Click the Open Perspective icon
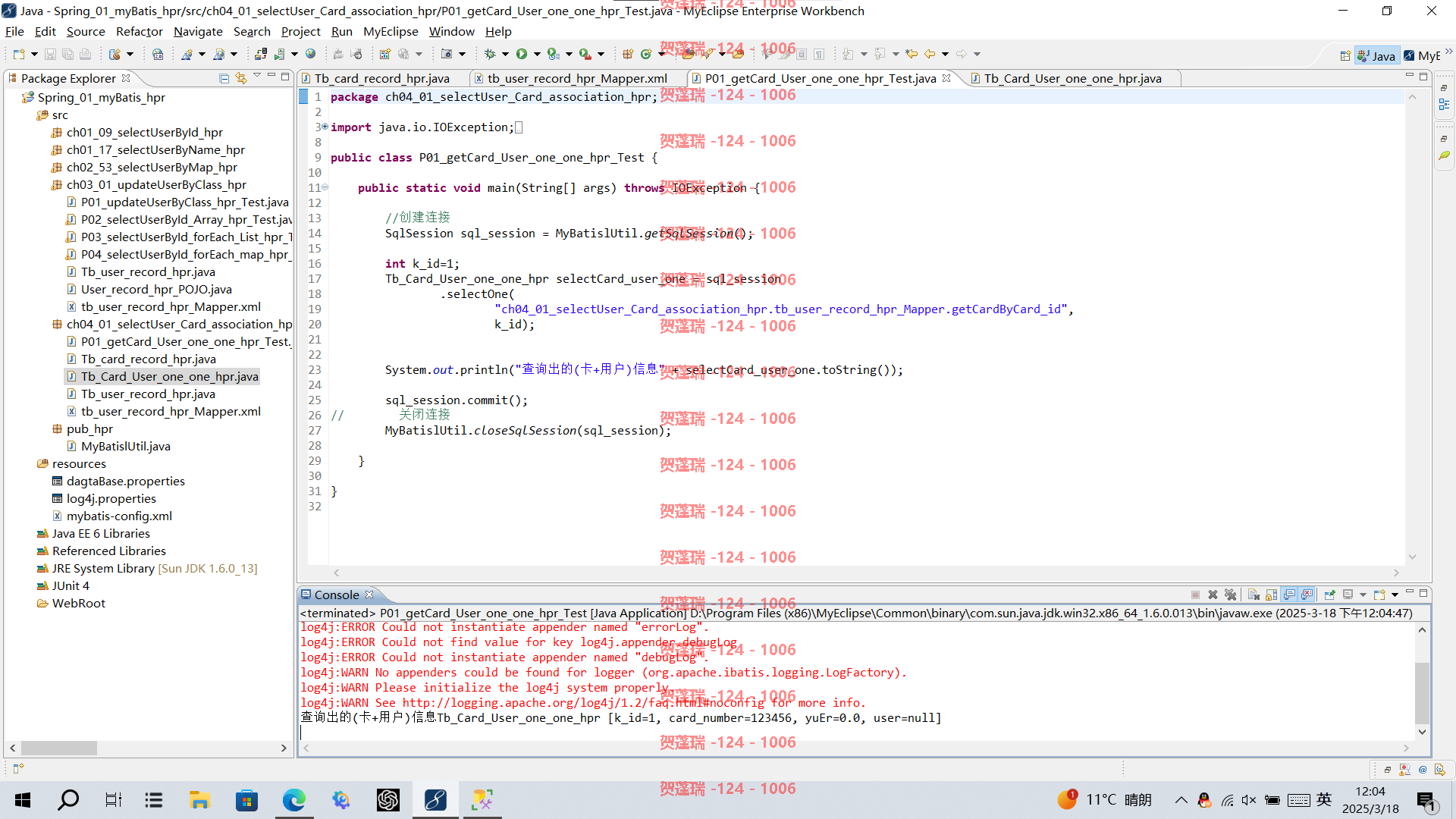 tap(1345, 55)
